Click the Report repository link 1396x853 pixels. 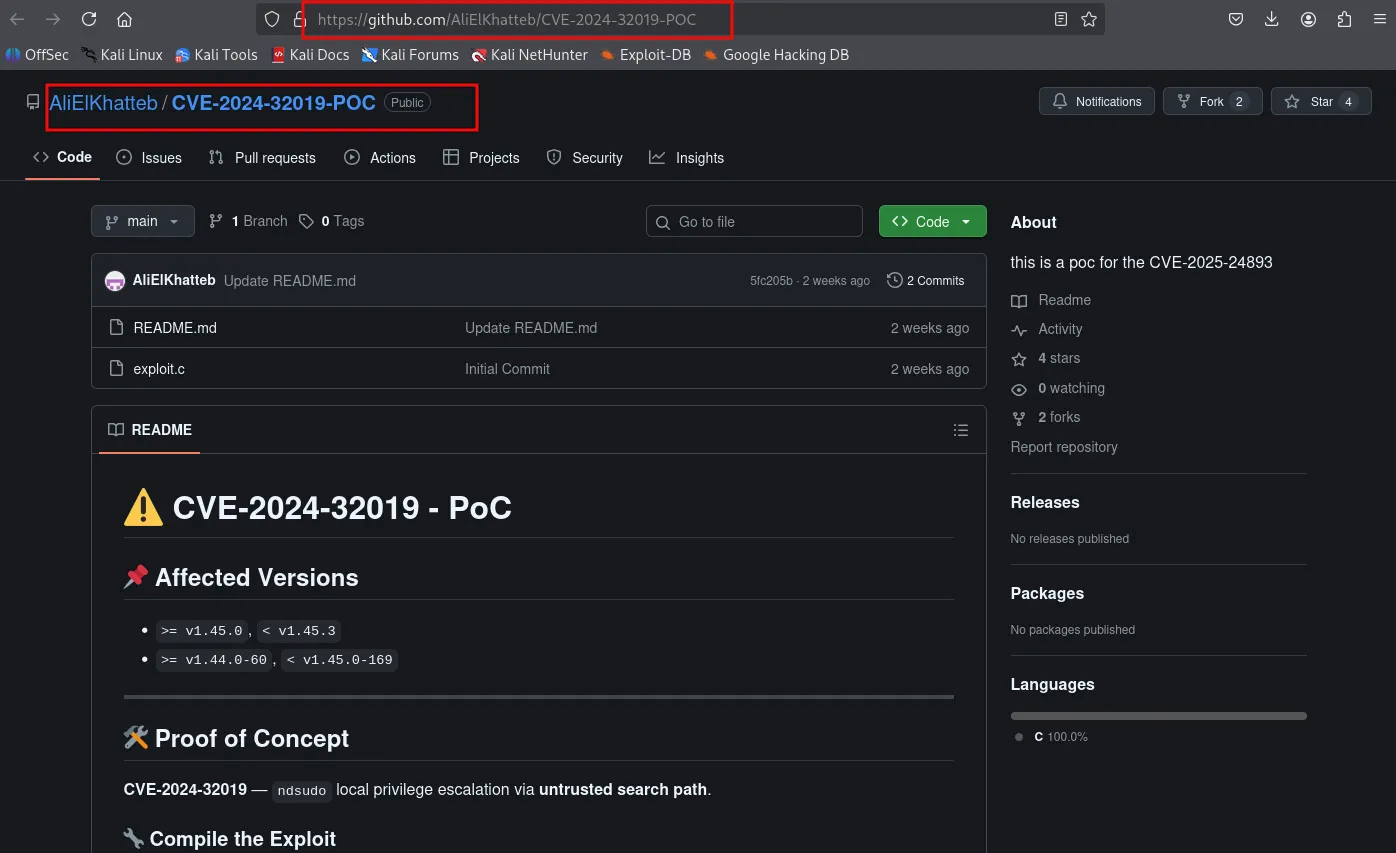[1064, 447]
